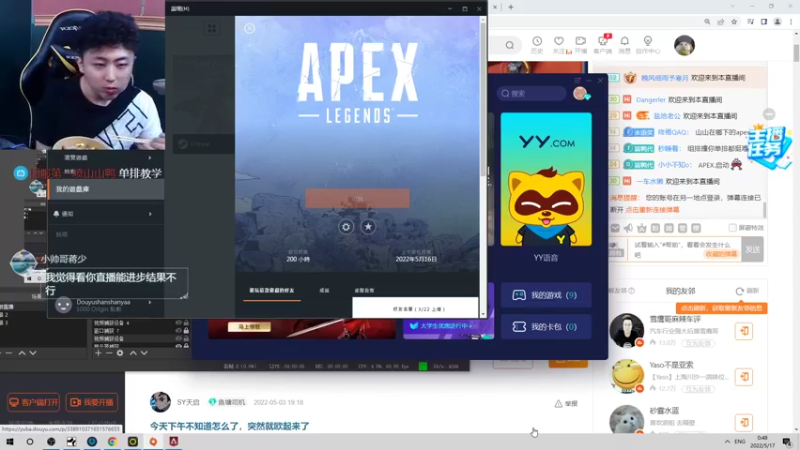This screenshot has height=450, width=800.
Task: Open the Douyu user avatar menu
Action: point(684,45)
